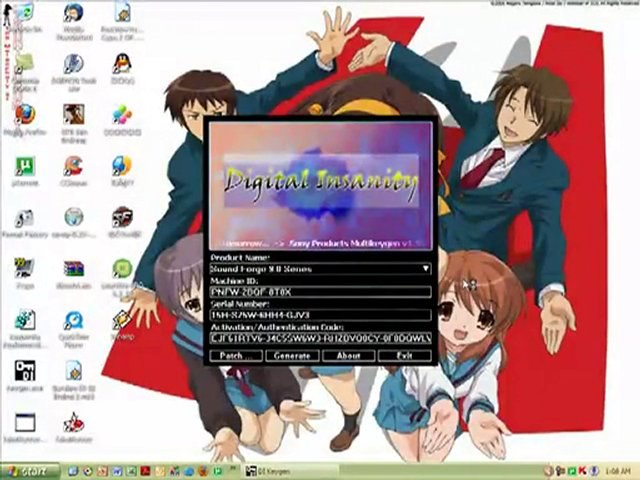Open the WinRAR archive desktop icon
640x480 pixels.
coord(74,268)
